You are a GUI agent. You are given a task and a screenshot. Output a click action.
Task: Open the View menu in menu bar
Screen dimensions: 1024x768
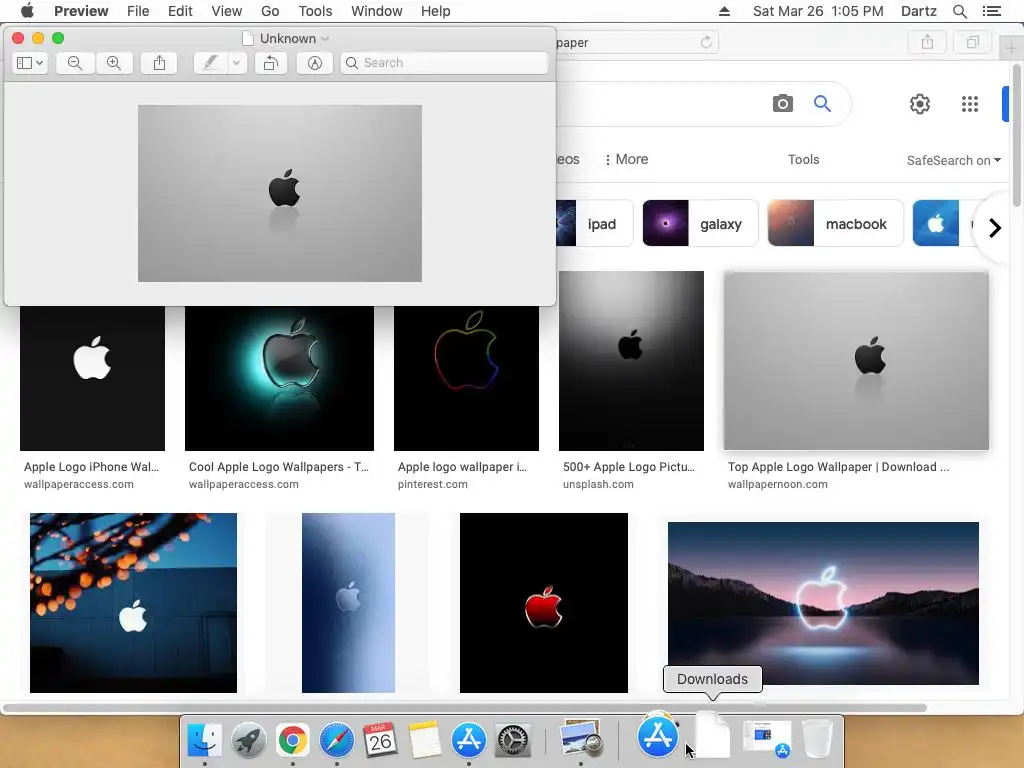point(227,11)
